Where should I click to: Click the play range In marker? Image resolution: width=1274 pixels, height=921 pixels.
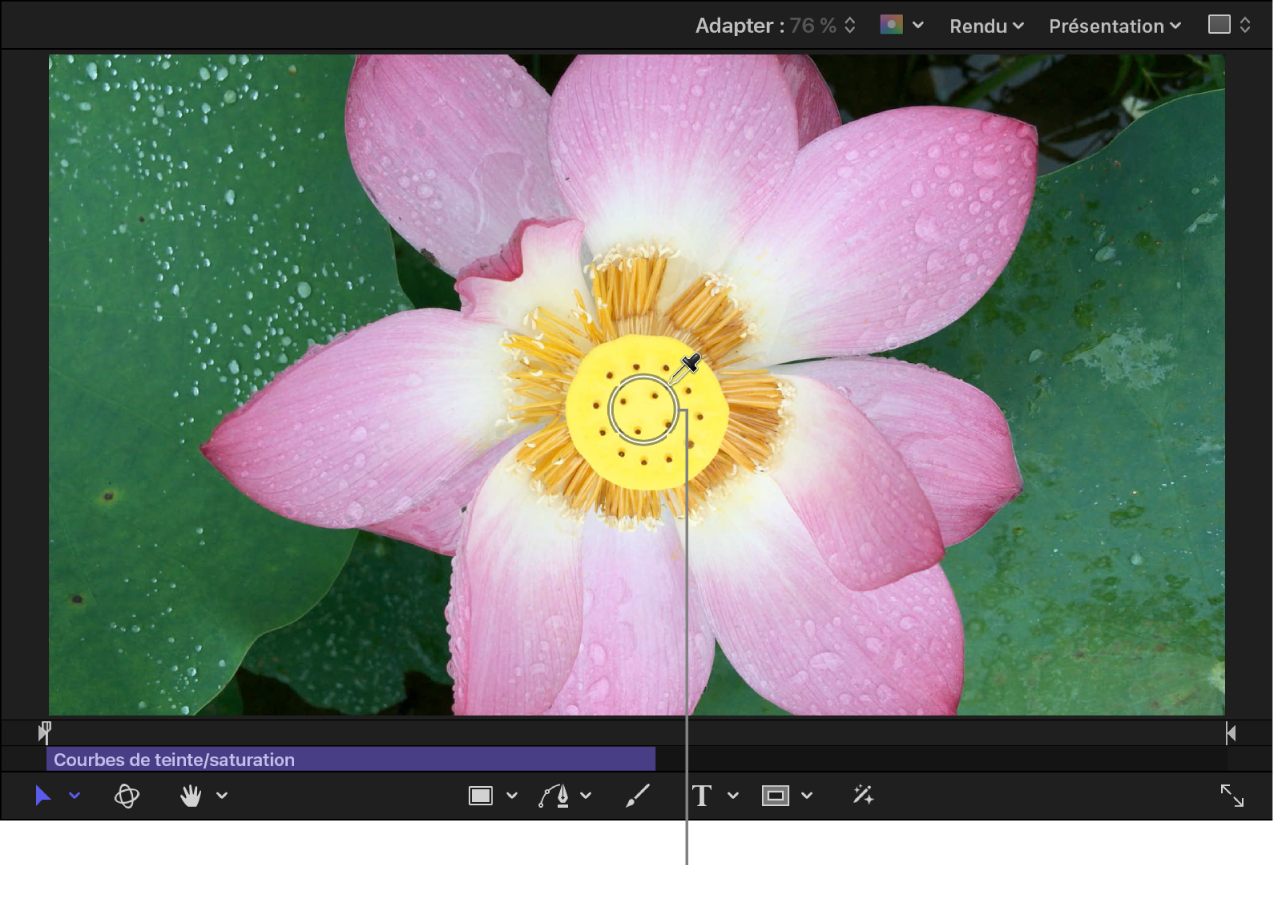pyautogui.click(x=44, y=733)
